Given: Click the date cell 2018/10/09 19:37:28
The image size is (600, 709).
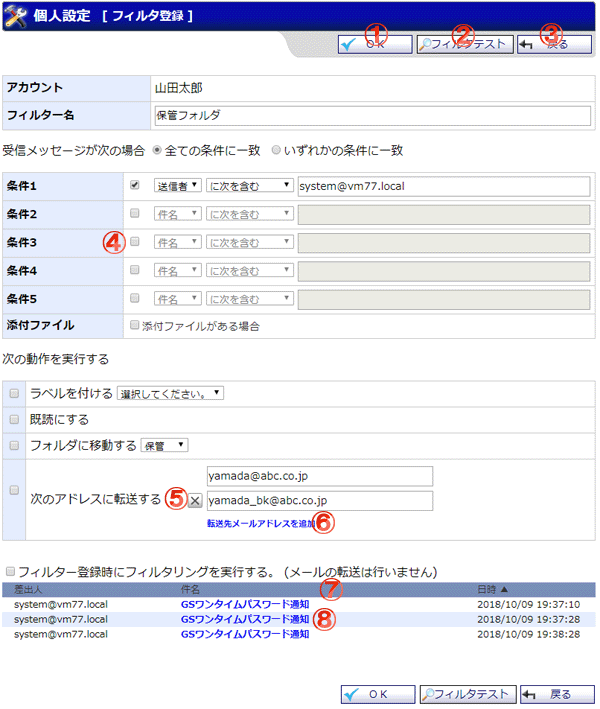Looking at the screenshot, I should (x=529, y=619).
